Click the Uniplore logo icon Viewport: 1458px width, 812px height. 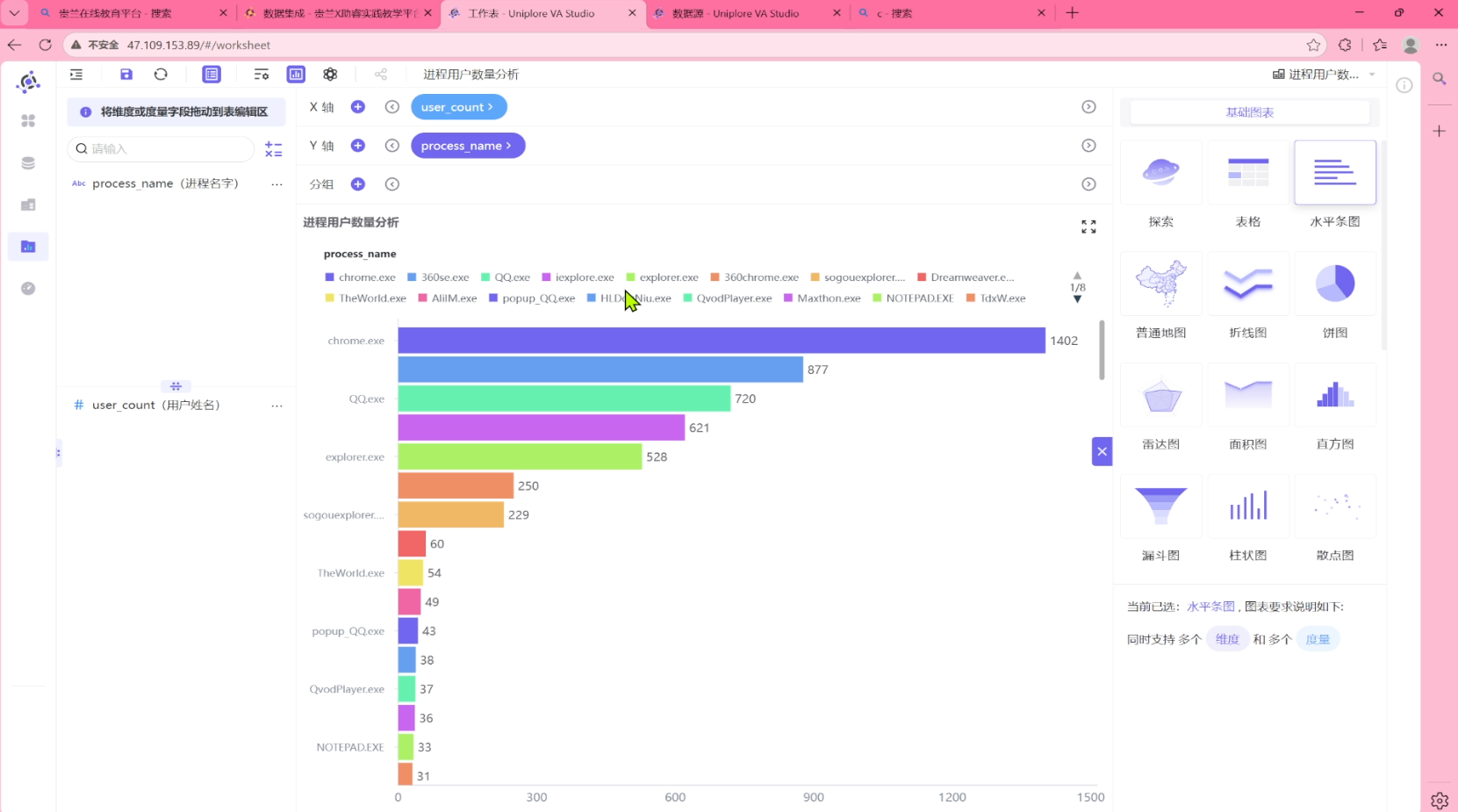pos(28,82)
